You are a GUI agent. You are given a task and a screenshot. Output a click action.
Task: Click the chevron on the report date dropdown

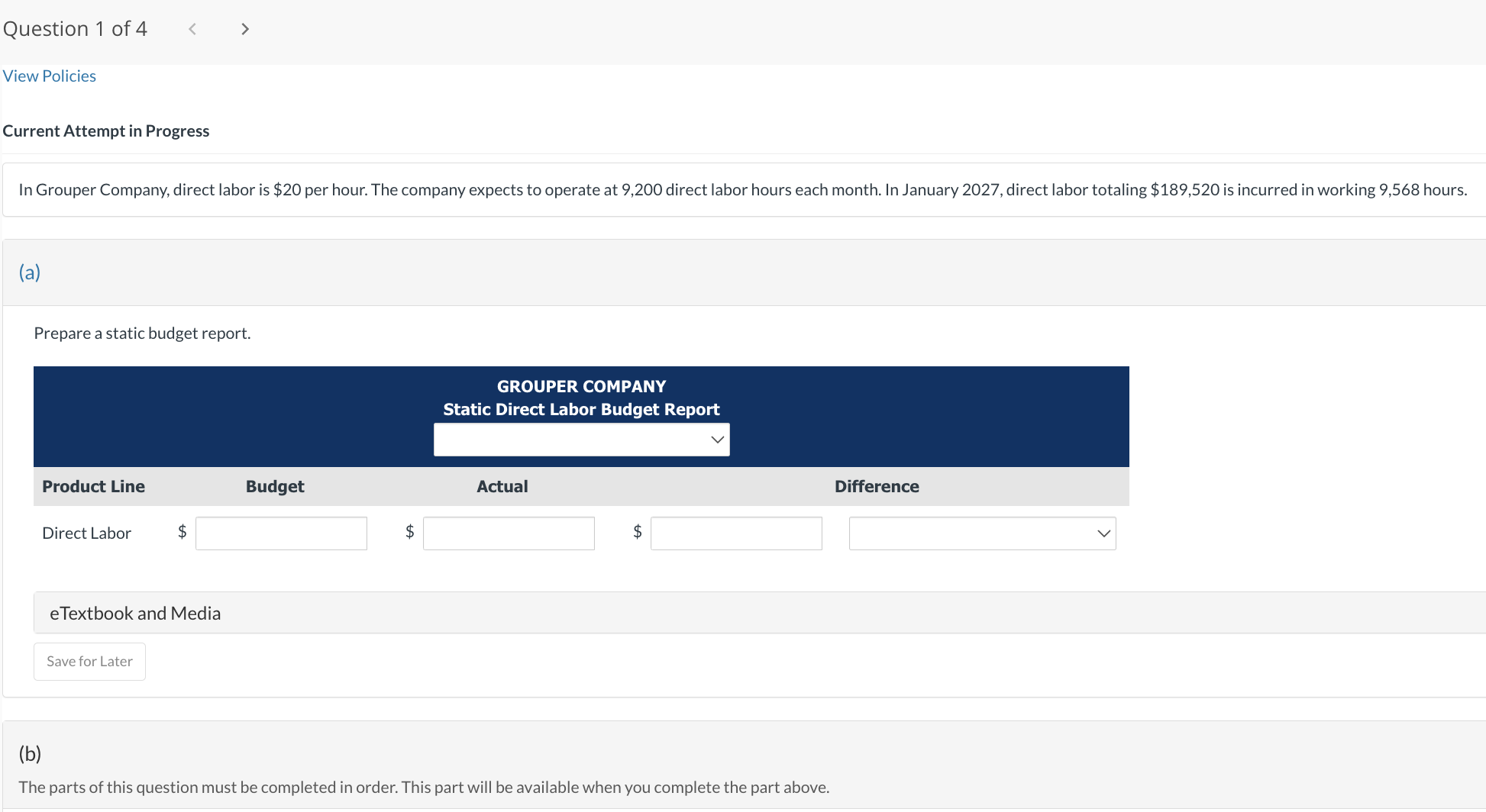pyautogui.click(x=716, y=439)
